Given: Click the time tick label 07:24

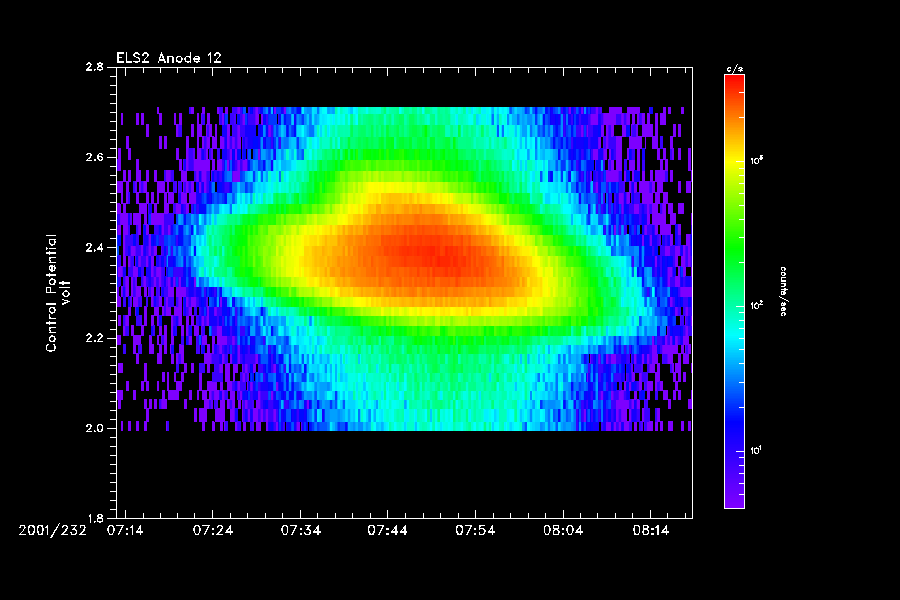Looking at the screenshot, I should point(213,531).
